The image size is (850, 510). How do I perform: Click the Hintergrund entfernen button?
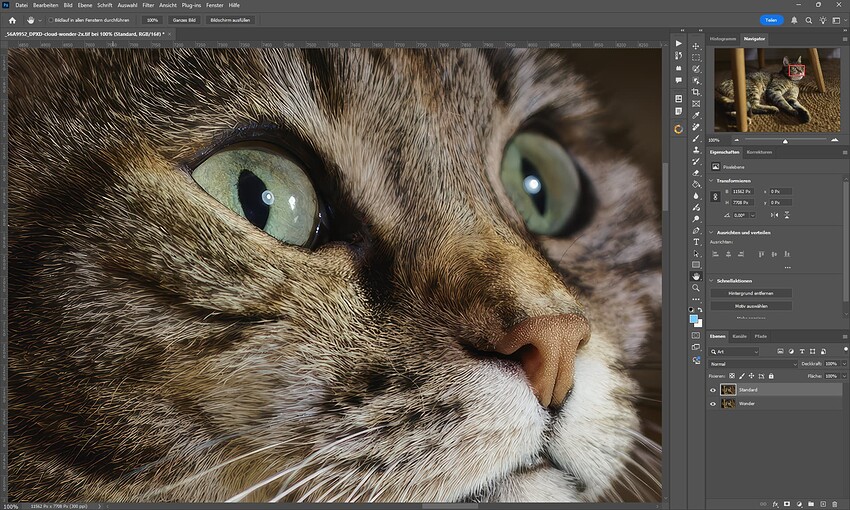tap(751, 293)
